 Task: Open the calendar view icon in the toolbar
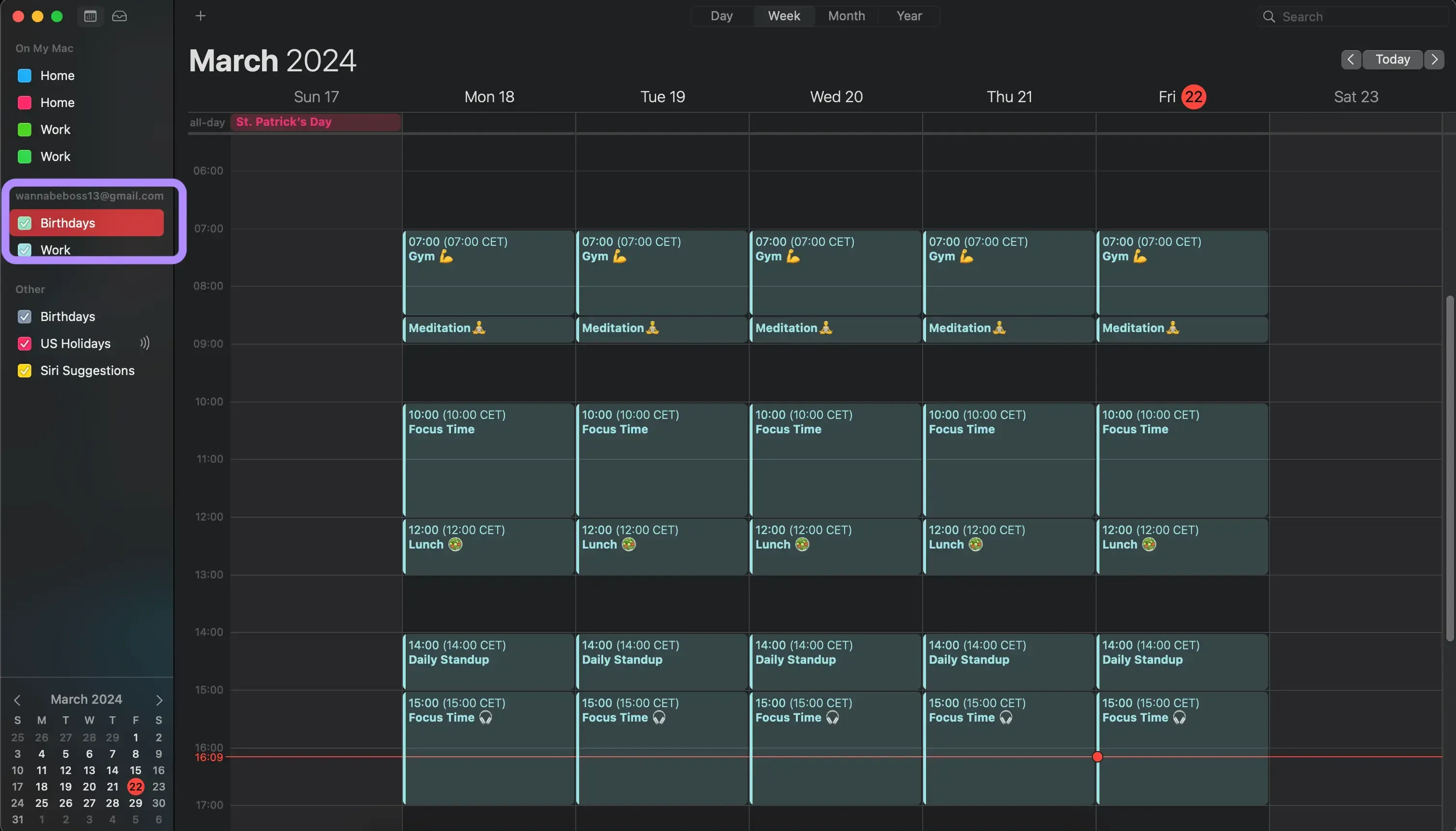pos(90,16)
